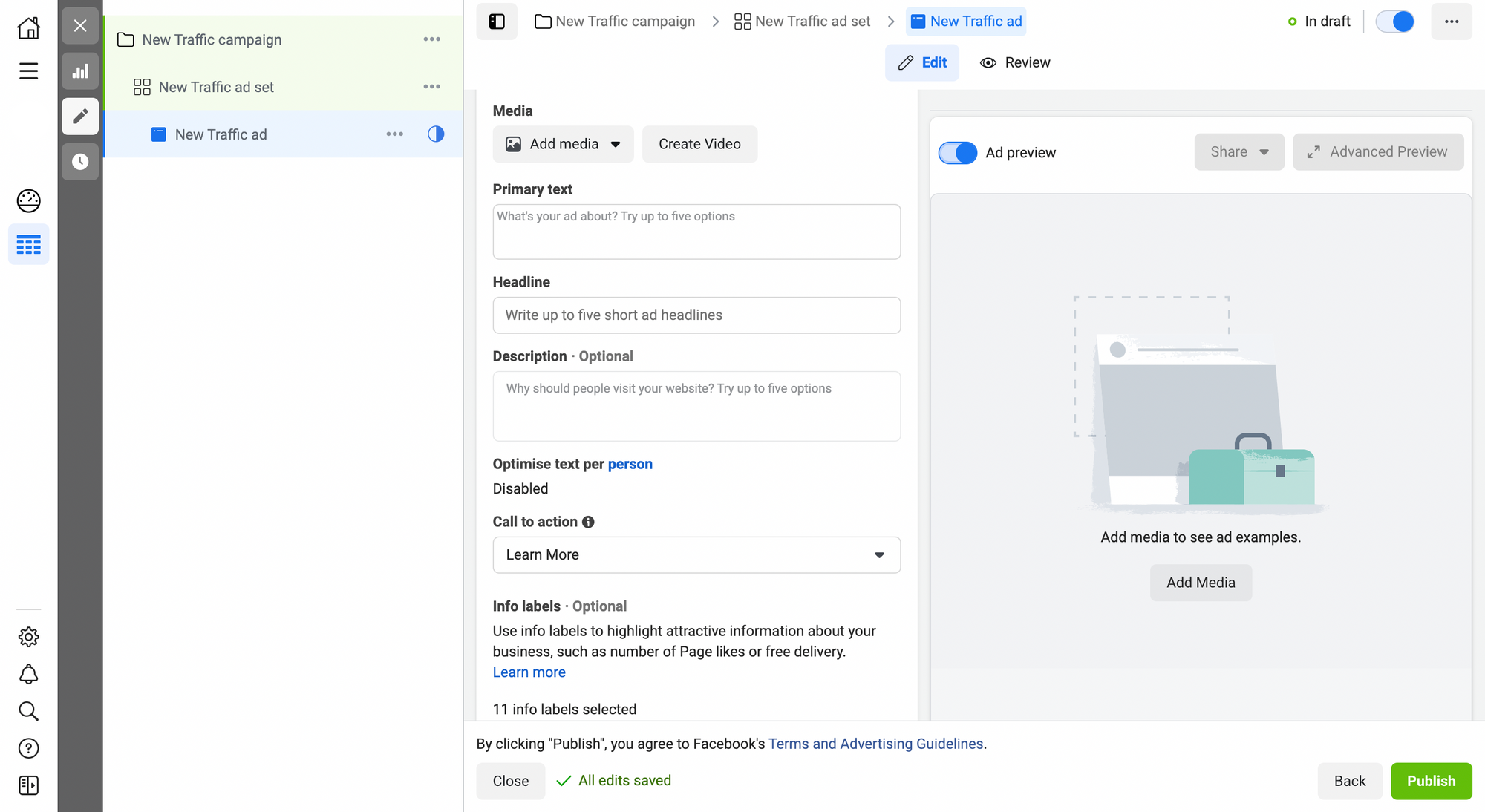The image size is (1485, 812).
Task: Focus the Description input field
Action: coord(696,407)
